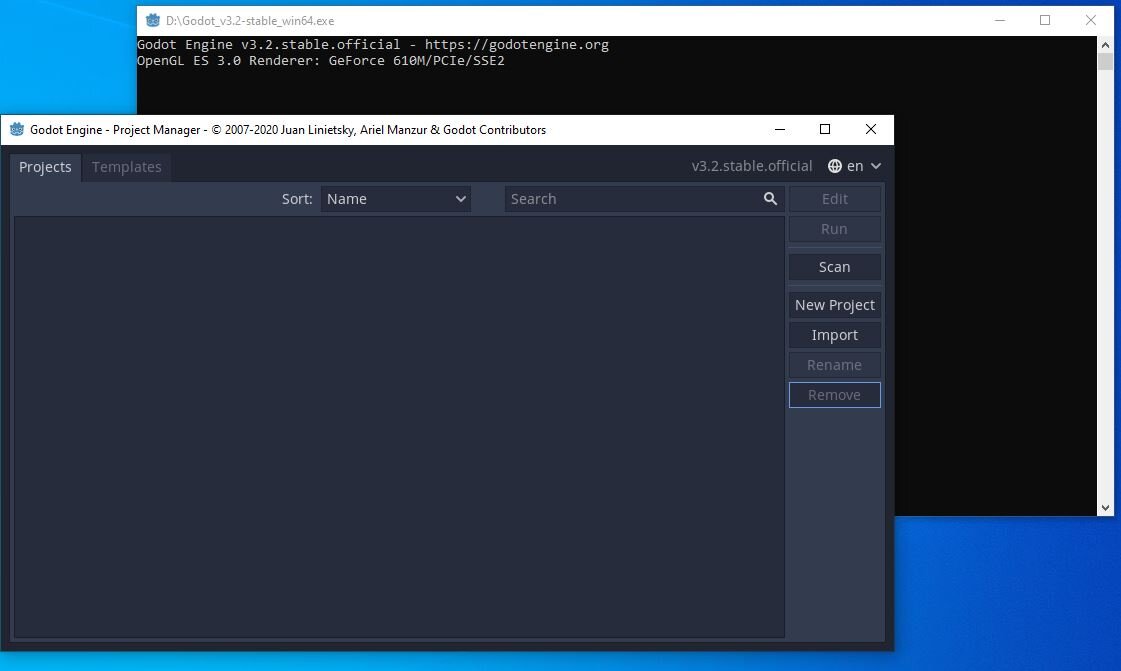Maximize the console window
Image resolution: width=1121 pixels, height=671 pixels.
(1045, 20)
